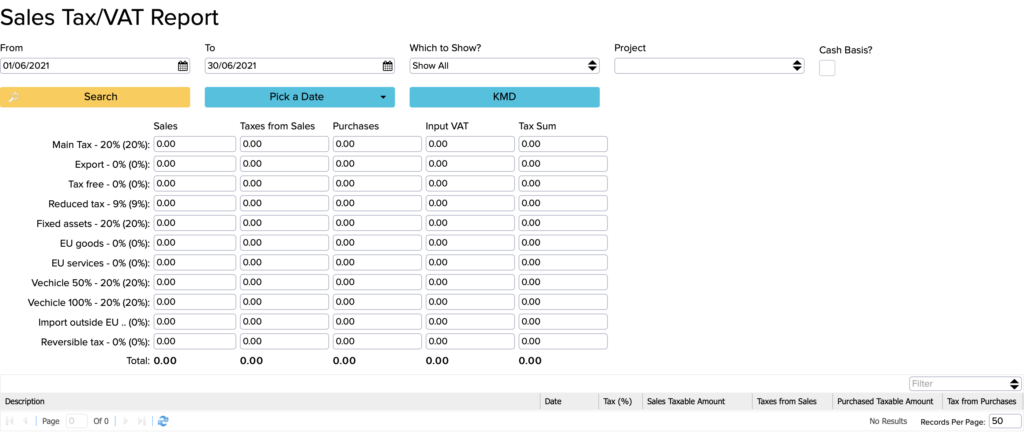This screenshot has width=1024, height=432.
Task: Go to last page using pager icon
Action: pos(141,422)
